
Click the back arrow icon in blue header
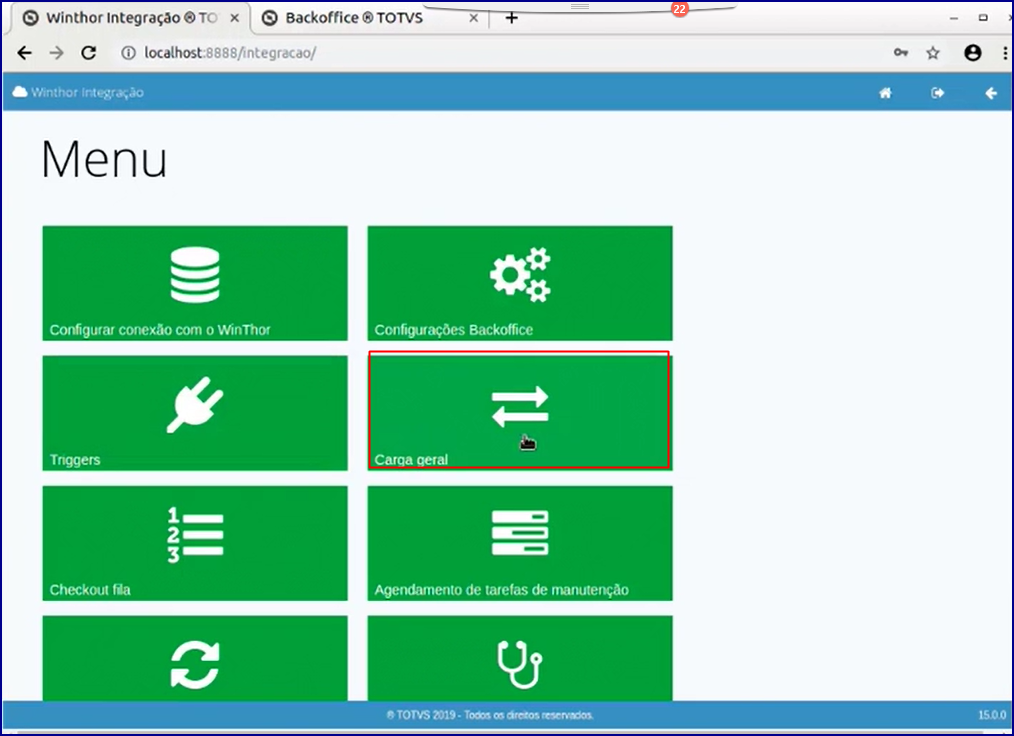coord(991,93)
